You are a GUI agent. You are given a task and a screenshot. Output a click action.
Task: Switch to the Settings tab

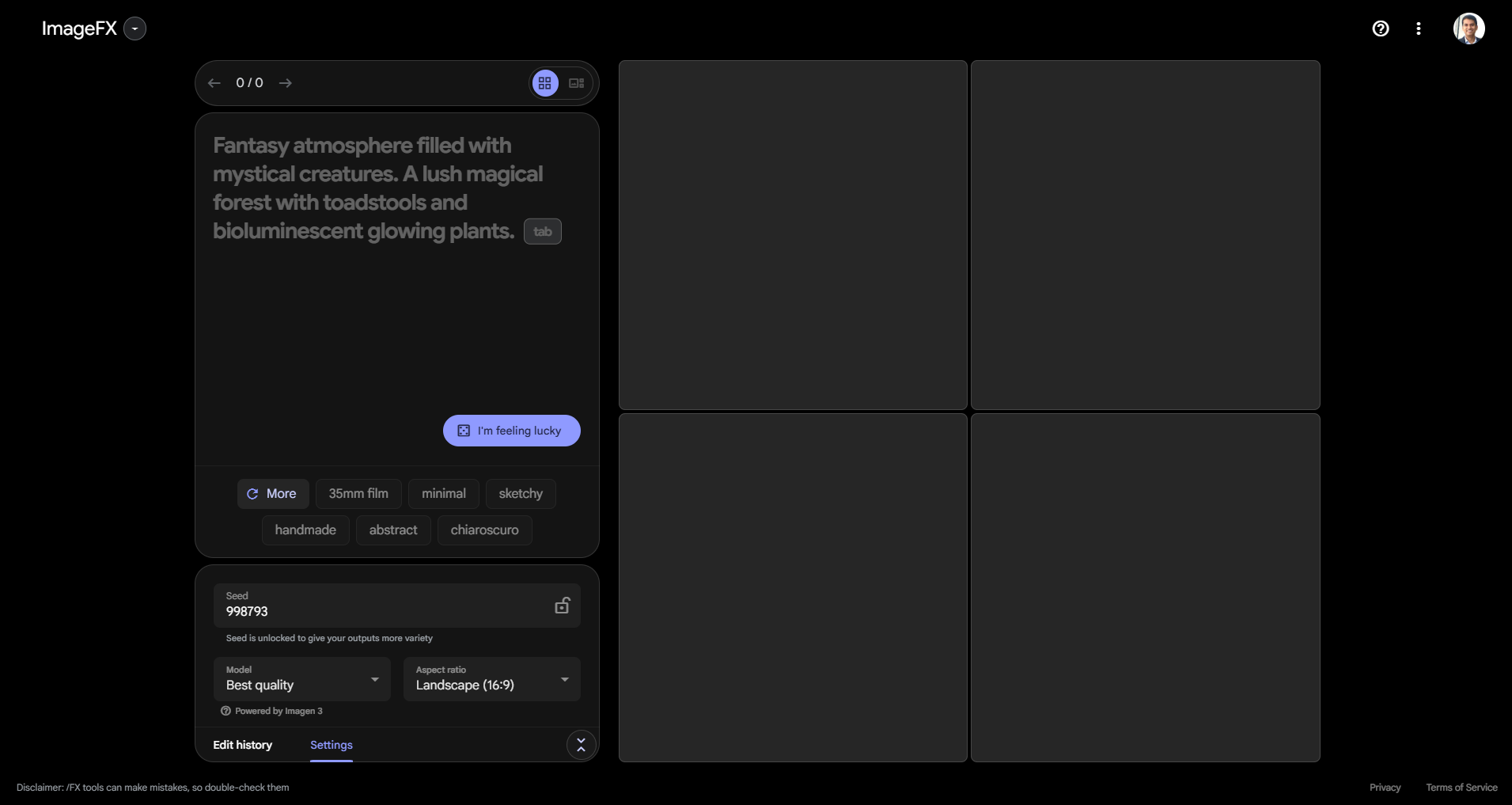[x=332, y=745]
